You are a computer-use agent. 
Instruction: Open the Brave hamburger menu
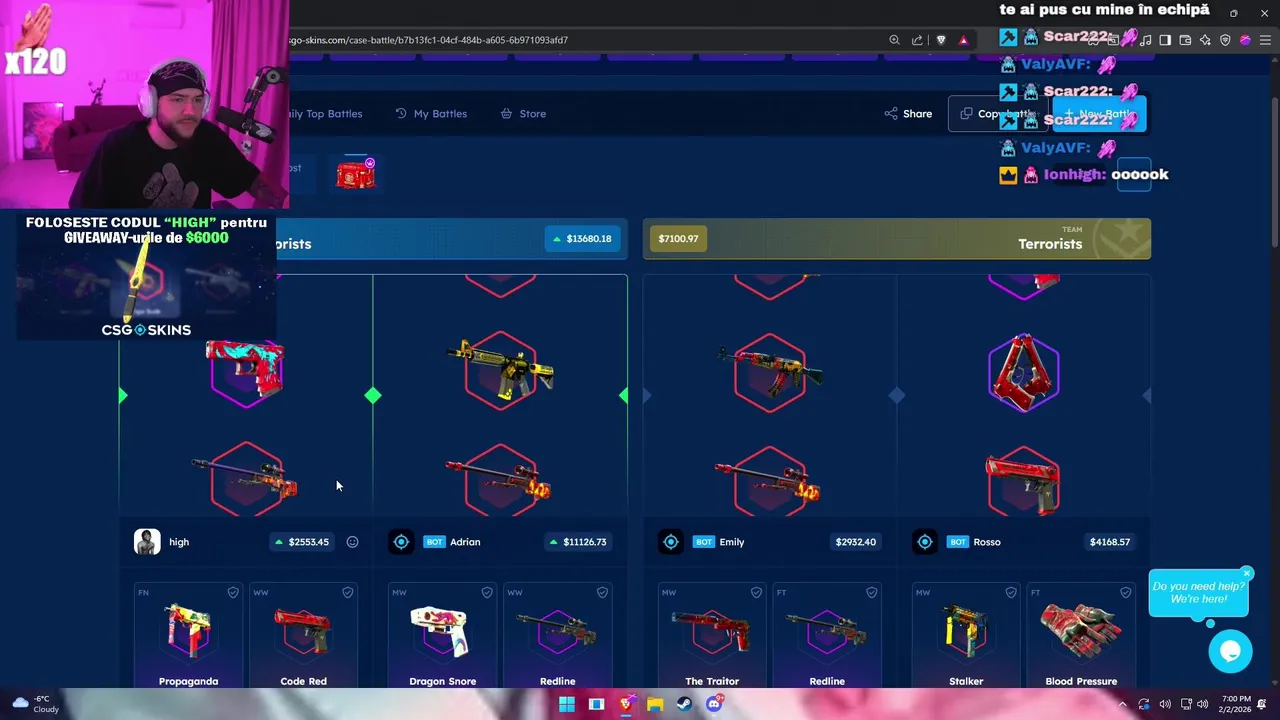pos(1264,40)
